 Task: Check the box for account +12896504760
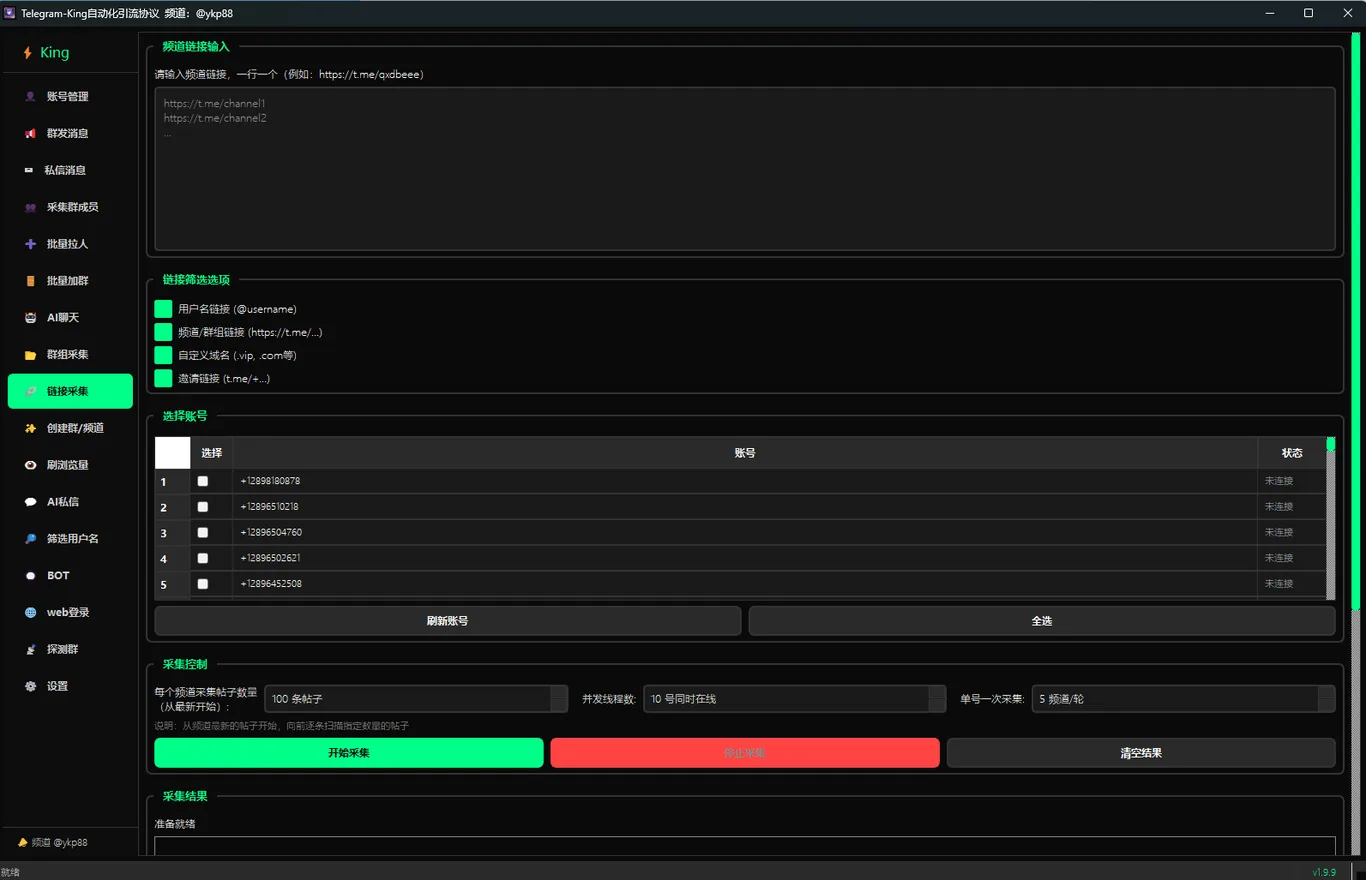point(203,532)
